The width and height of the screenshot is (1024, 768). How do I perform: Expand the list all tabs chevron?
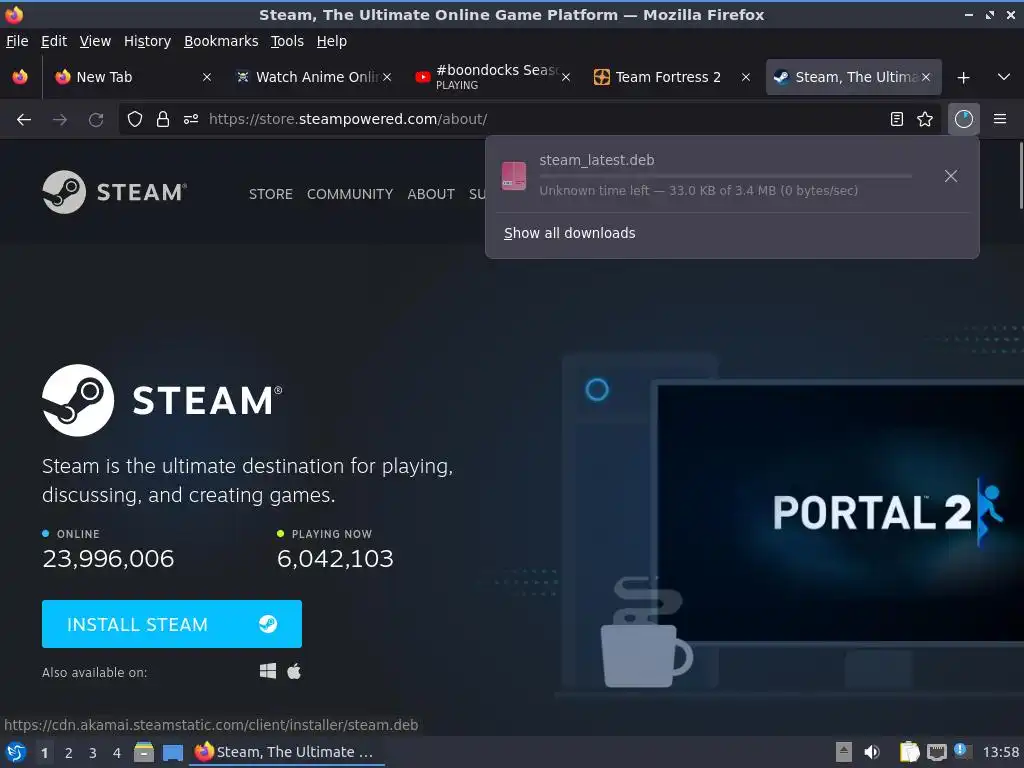tap(1004, 77)
